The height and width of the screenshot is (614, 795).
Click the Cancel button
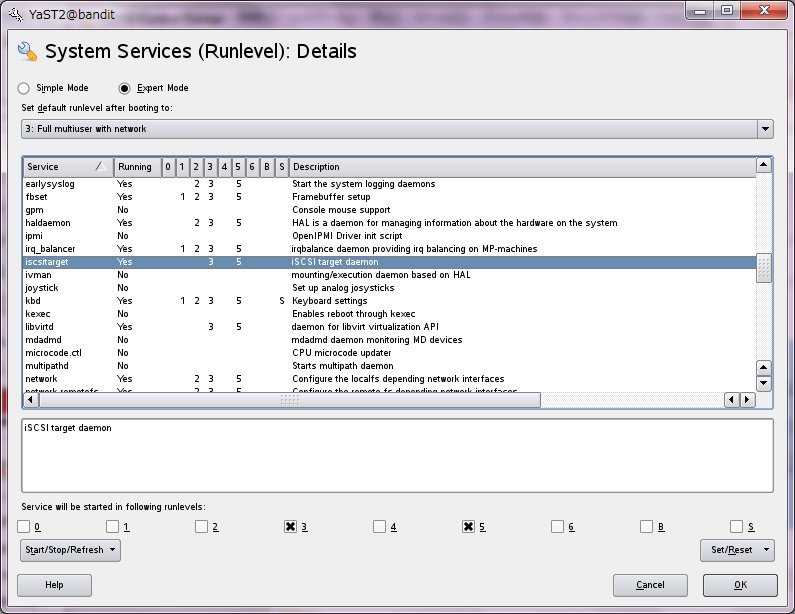[650, 585]
